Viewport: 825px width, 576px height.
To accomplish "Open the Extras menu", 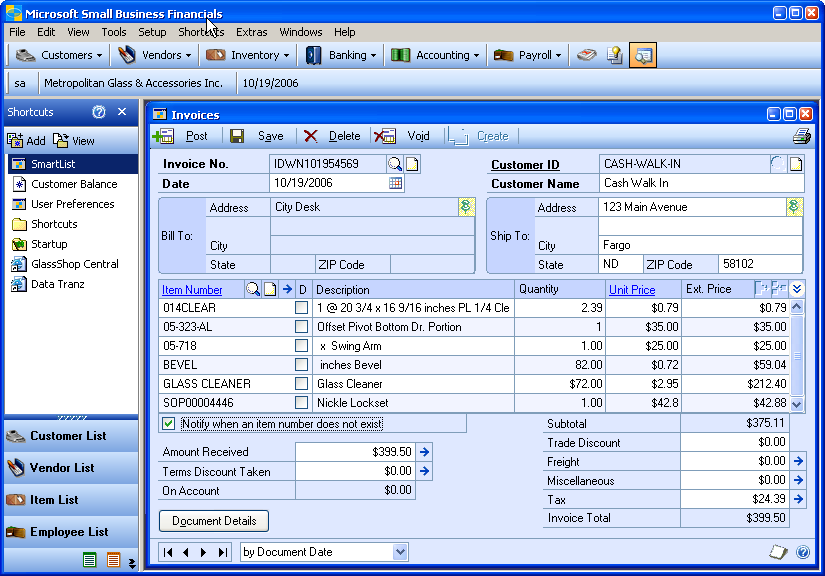I will (x=251, y=32).
